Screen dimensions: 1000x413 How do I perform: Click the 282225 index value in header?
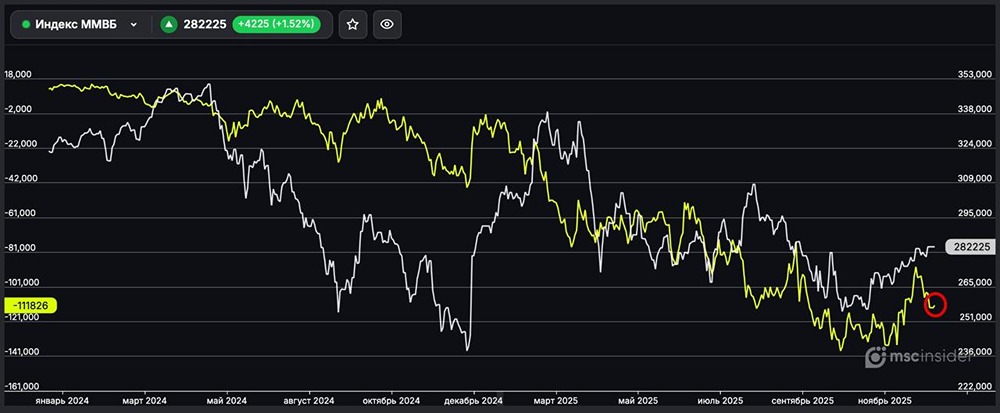pyautogui.click(x=205, y=25)
